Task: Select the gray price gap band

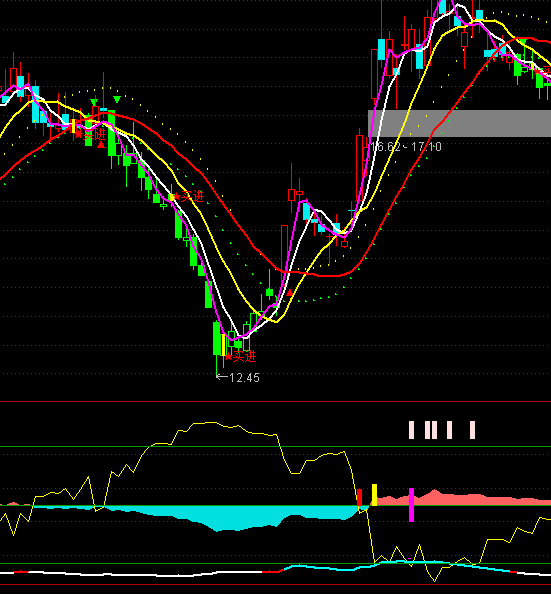Action: [x=459, y=123]
